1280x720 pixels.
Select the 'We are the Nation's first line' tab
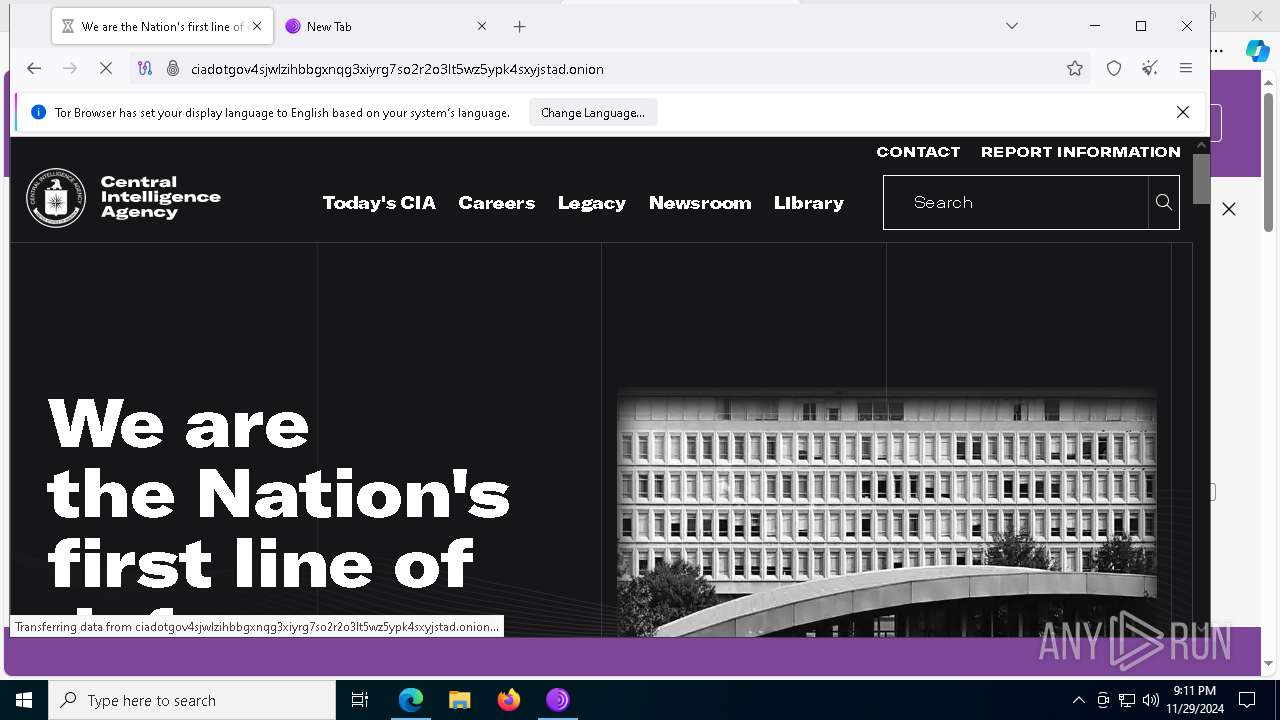[x=162, y=27]
